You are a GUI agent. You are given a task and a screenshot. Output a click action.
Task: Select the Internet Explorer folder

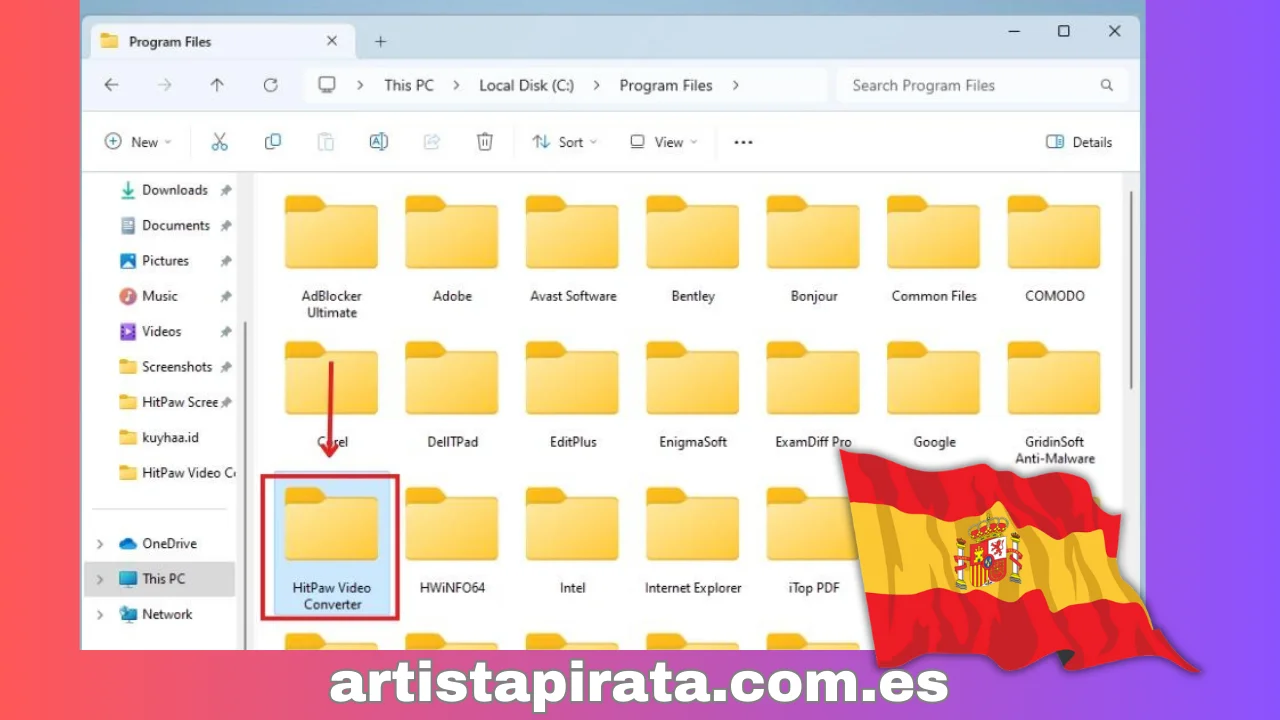[x=693, y=541]
